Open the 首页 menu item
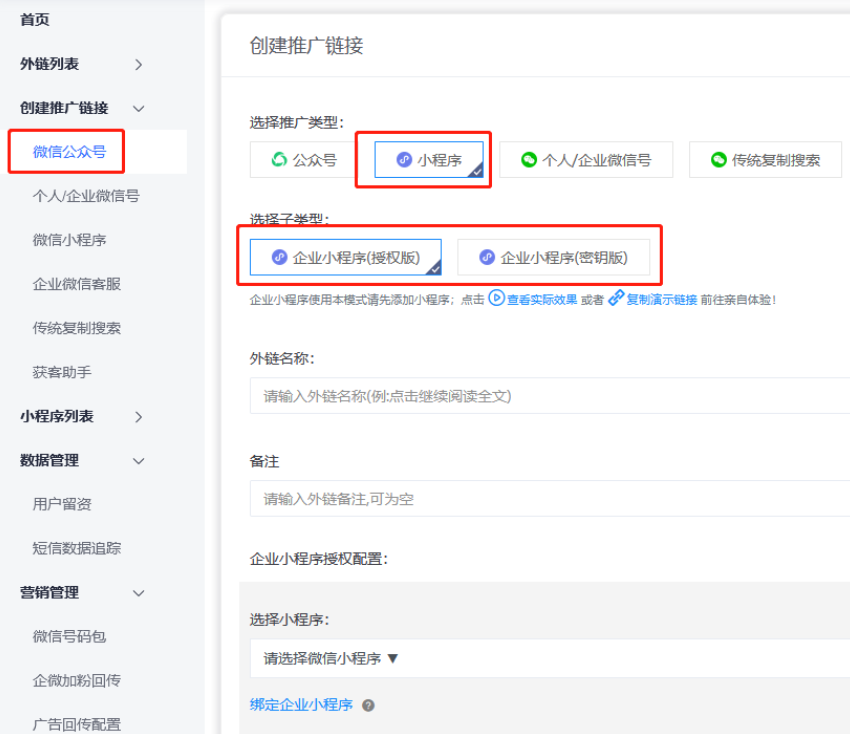 (x=35, y=20)
